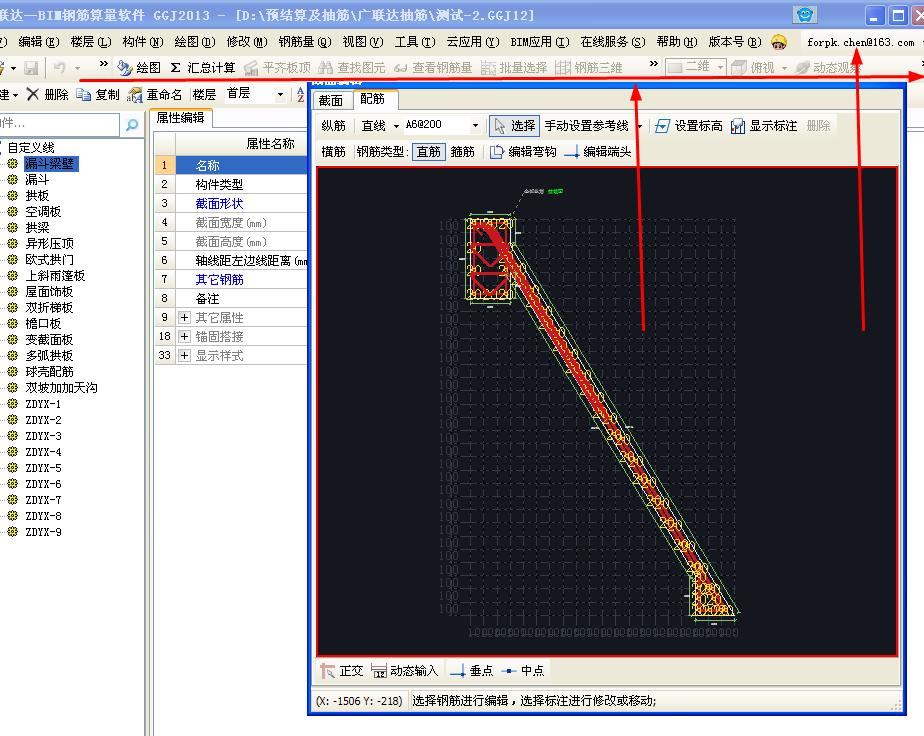Click the 重命名 rename icon

click(x=135, y=94)
